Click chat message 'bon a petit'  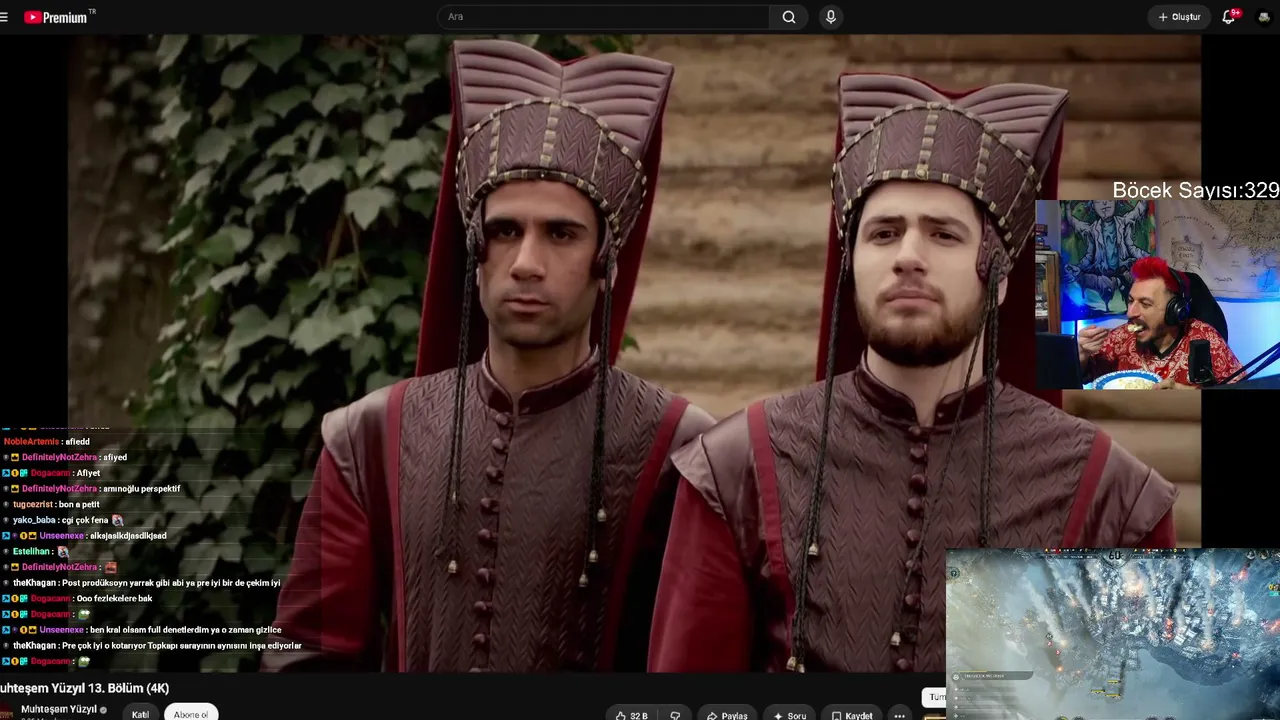79,504
